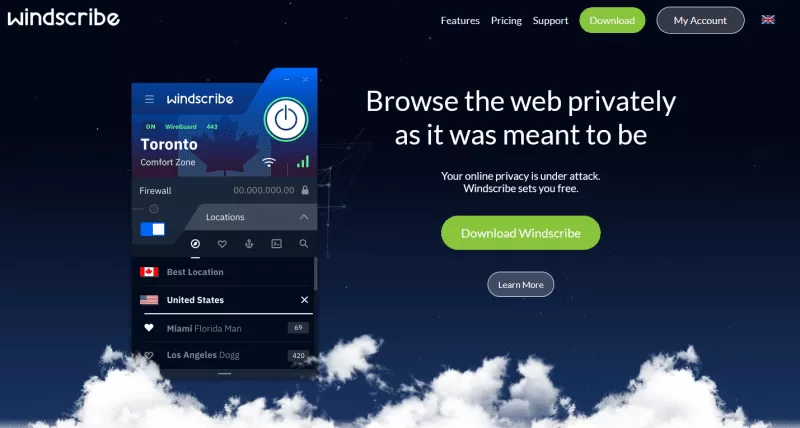Select the compass all-locations tab icon
Screen dimensions: 800x428
coord(195,244)
